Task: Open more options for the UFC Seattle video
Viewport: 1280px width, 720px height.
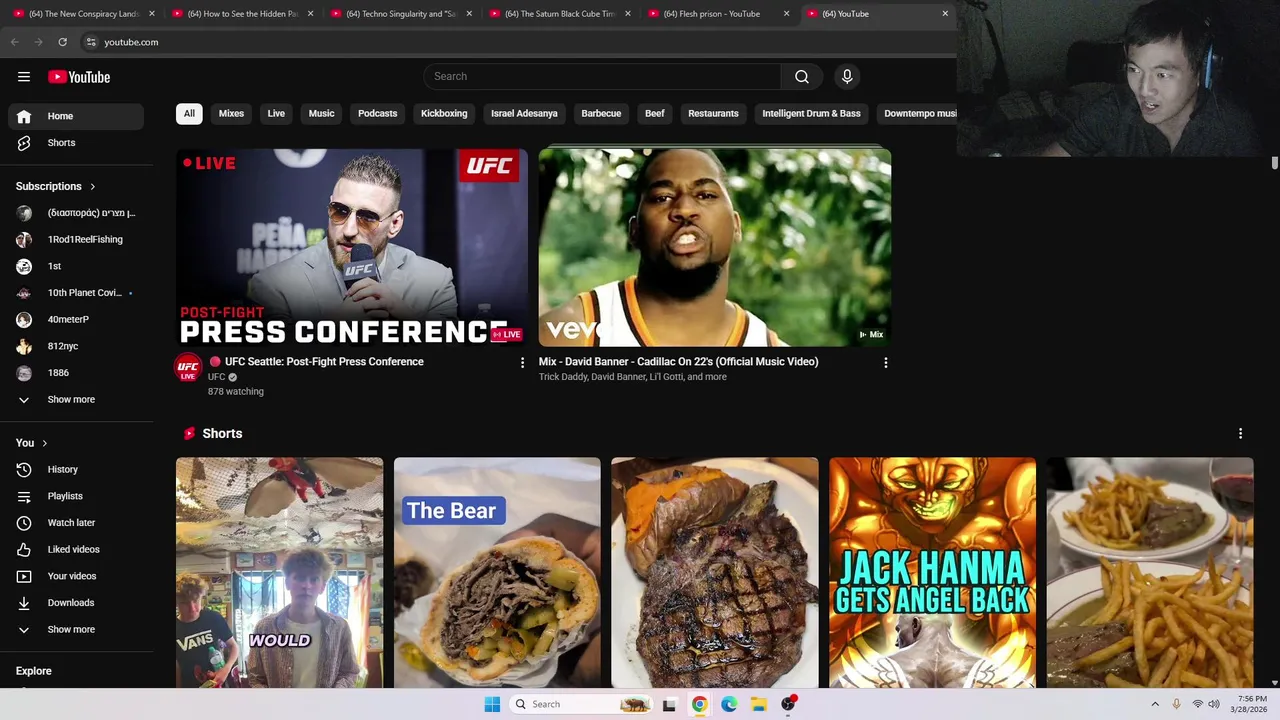Action: pos(522,363)
